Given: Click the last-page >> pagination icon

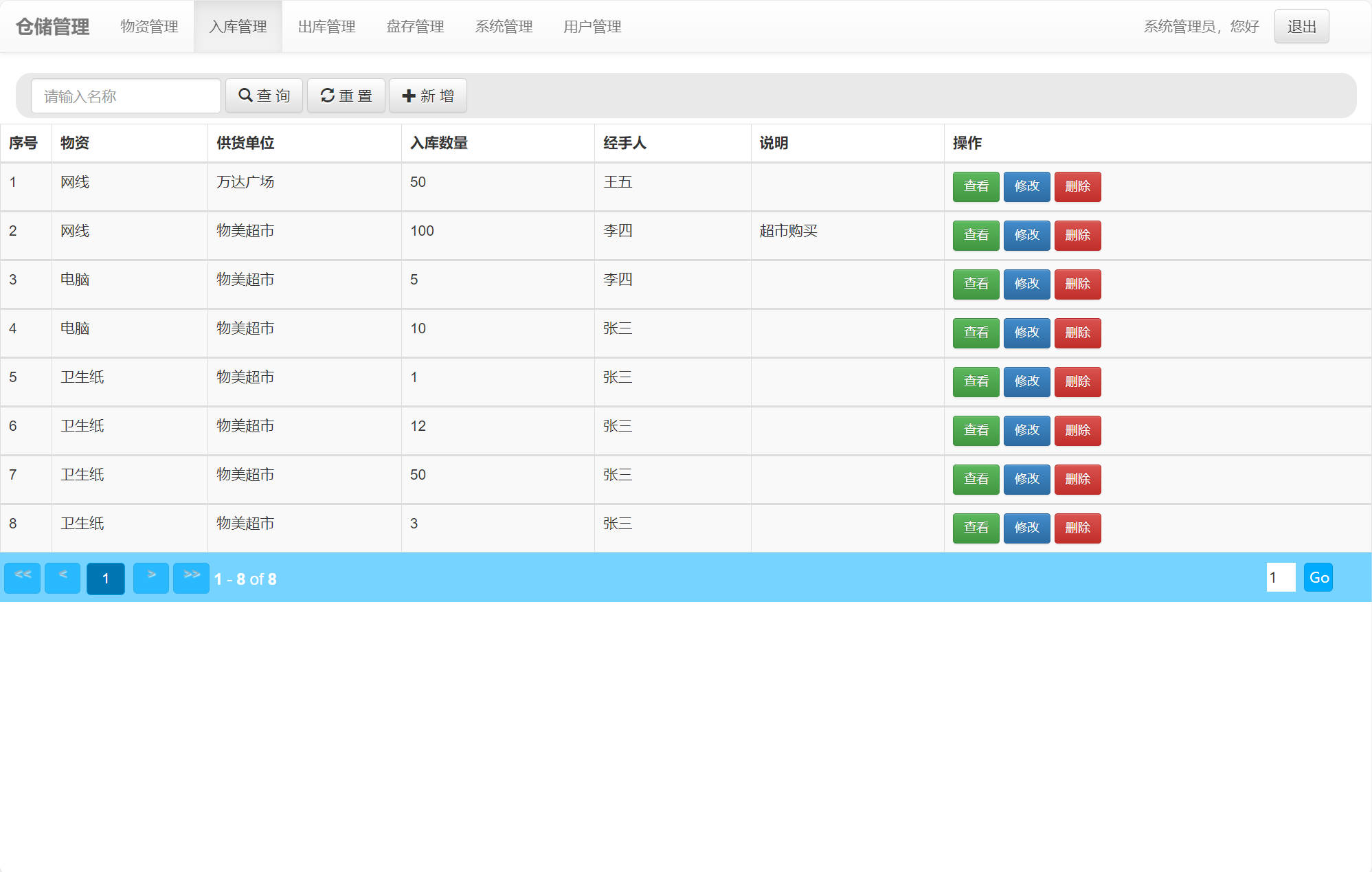Looking at the screenshot, I should pyautogui.click(x=192, y=578).
